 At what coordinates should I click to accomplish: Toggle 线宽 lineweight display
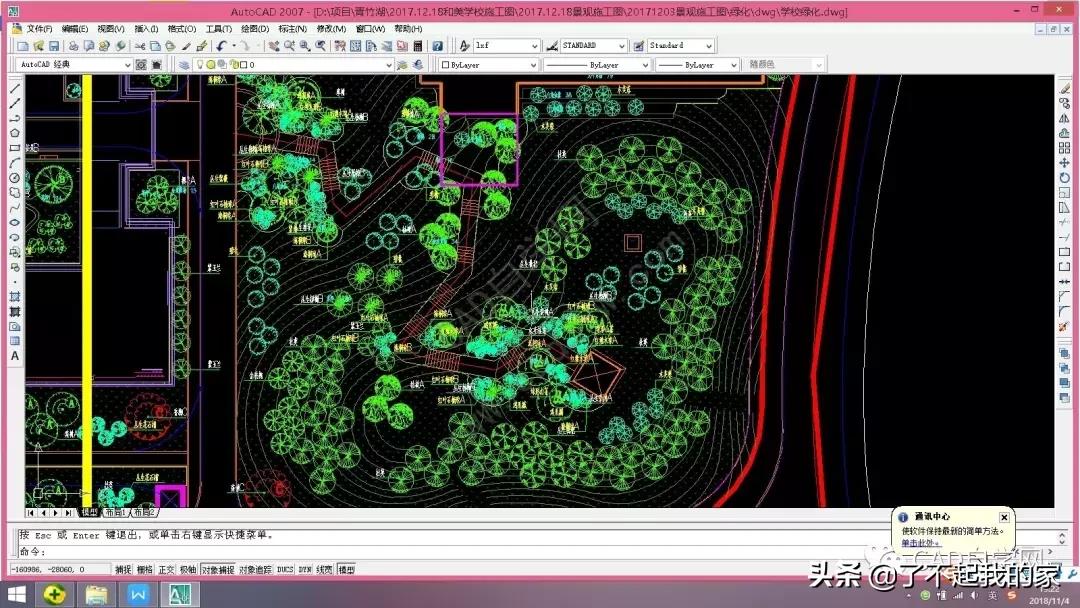(x=324, y=569)
